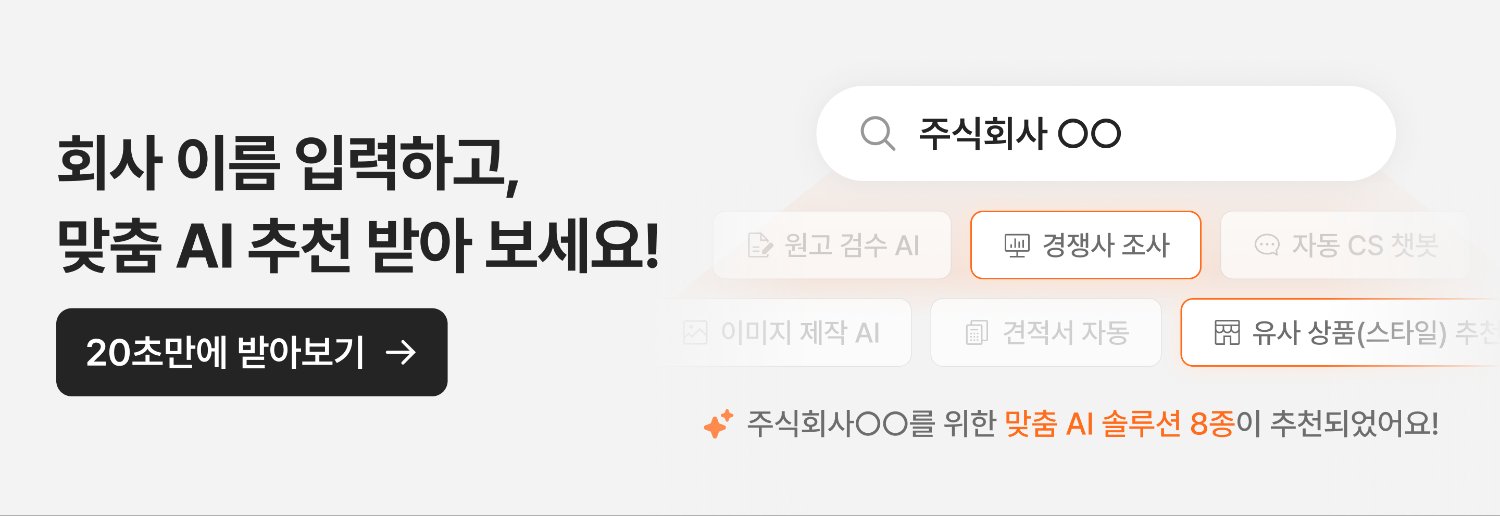The width and height of the screenshot is (1500, 516).
Task: Select the 자동 CS 챗봇 chip
Action: [x=1345, y=245]
